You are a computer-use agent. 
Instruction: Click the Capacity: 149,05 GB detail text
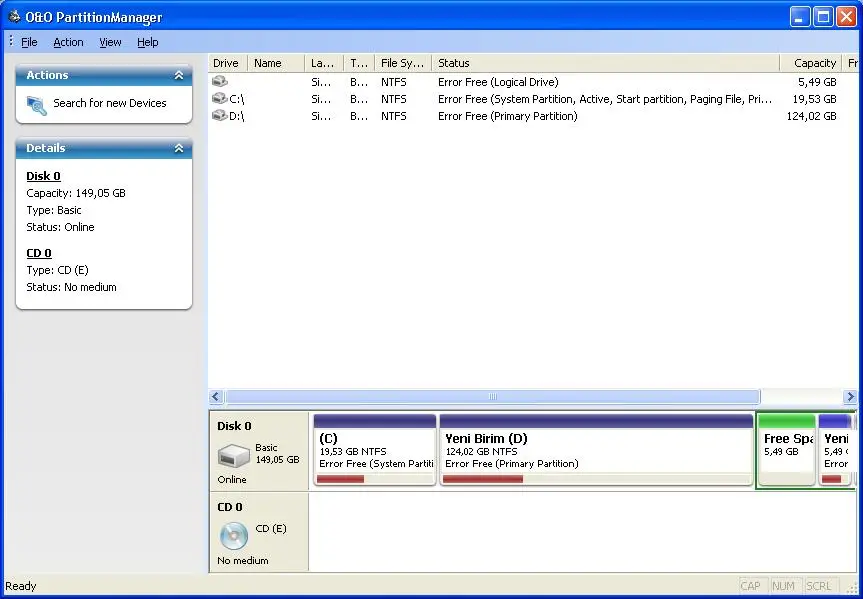[x=76, y=193]
